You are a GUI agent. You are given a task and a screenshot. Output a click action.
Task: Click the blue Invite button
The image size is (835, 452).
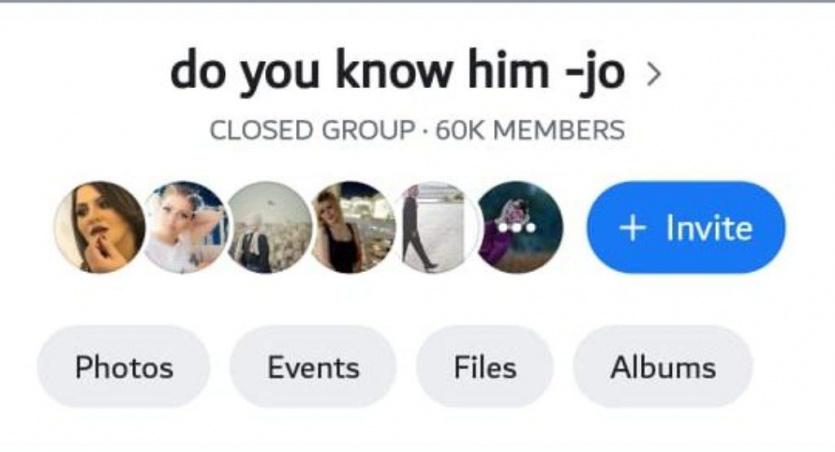[x=686, y=227]
